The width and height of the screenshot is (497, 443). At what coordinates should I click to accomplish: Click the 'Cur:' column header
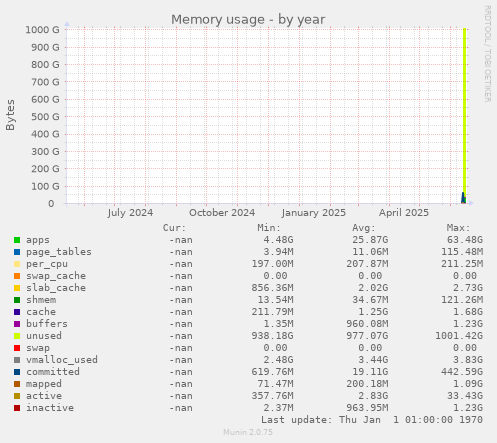(174, 228)
